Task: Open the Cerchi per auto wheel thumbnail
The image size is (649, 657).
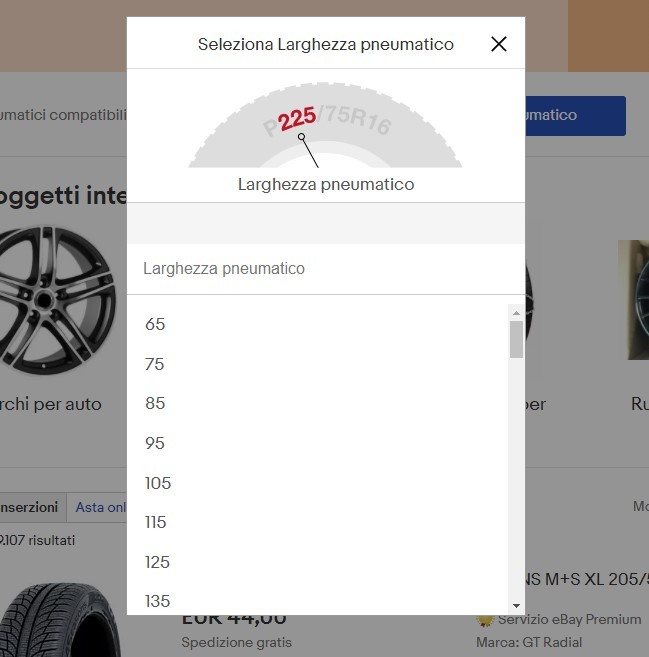Action: click(57, 300)
